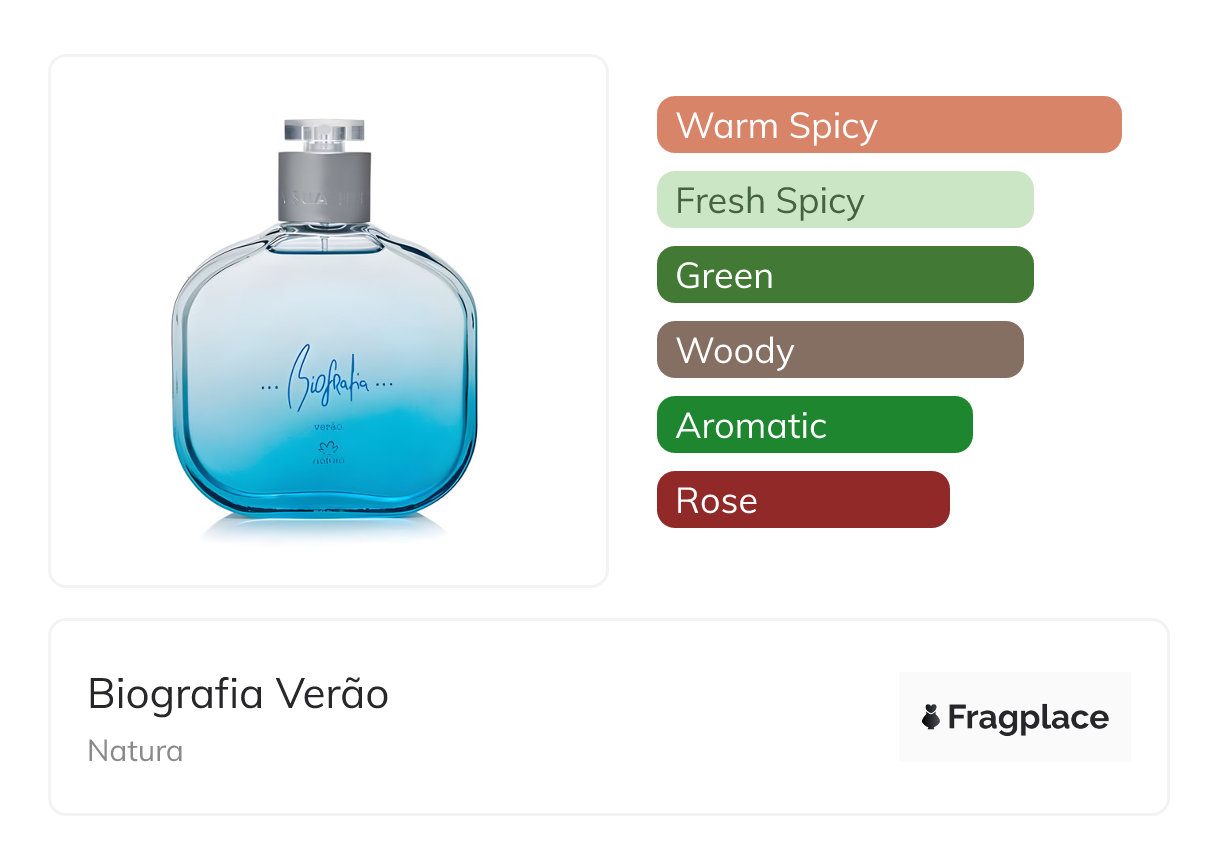Click the Rose accord bar
Viewport: 1218px width, 864px height.
pyautogui.click(x=802, y=500)
